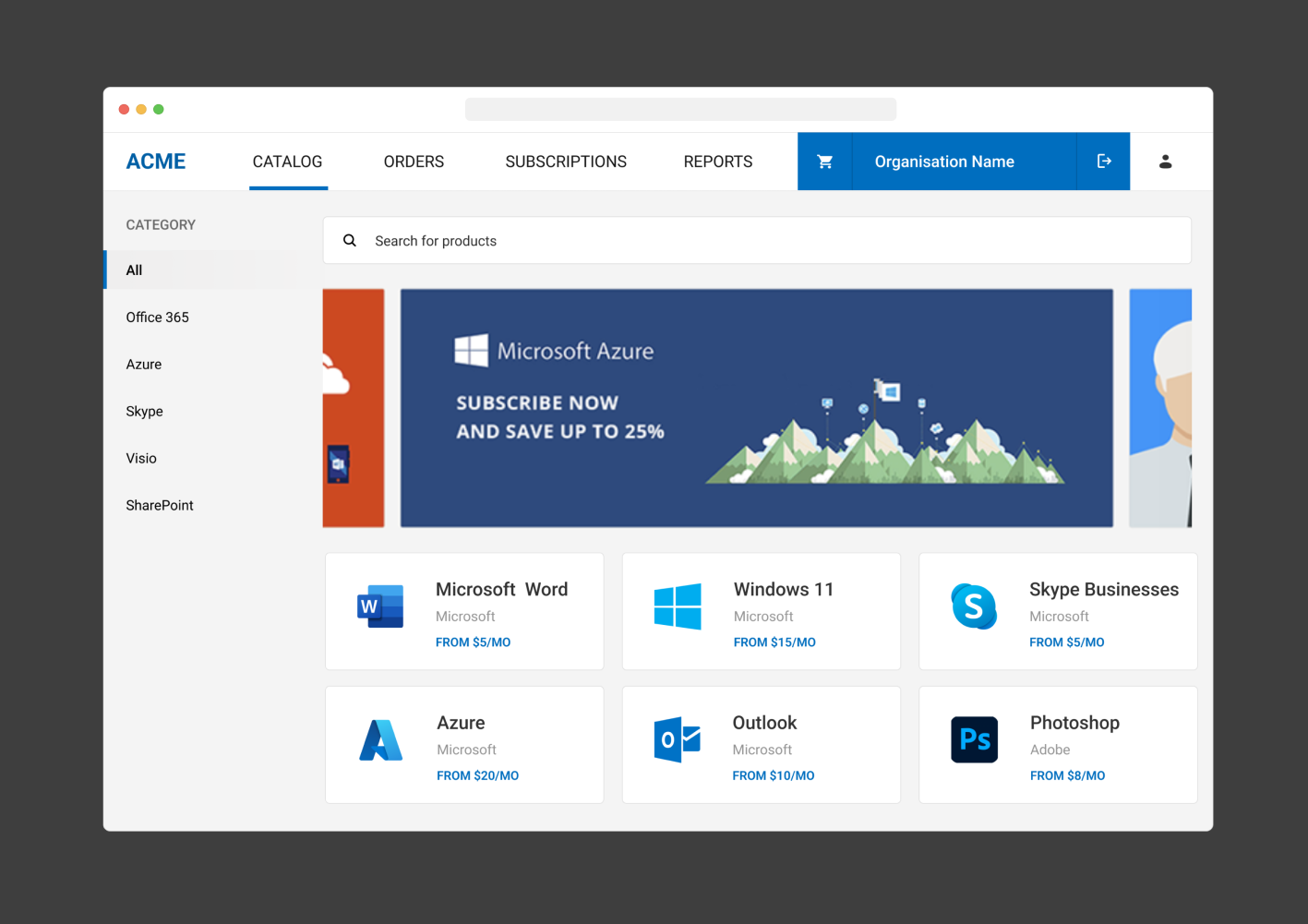This screenshot has width=1308, height=924.
Task: Show the previous orange banner slide
Action: point(354,408)
